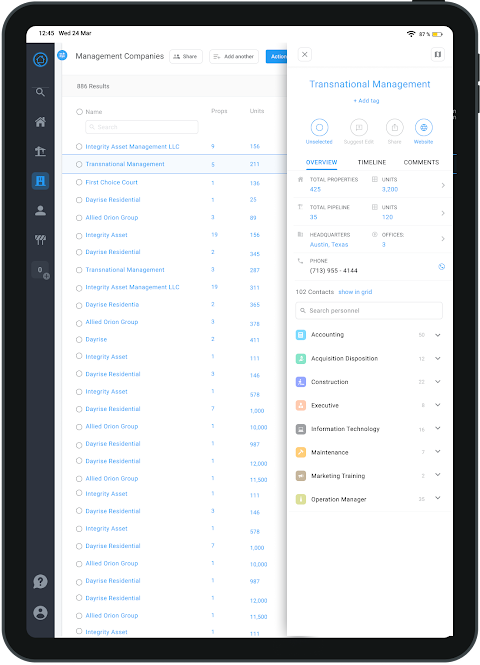This screenshot has width=480, height=665.
Task: Click the Suggest Edit icon
Action: tap(359, 127)
